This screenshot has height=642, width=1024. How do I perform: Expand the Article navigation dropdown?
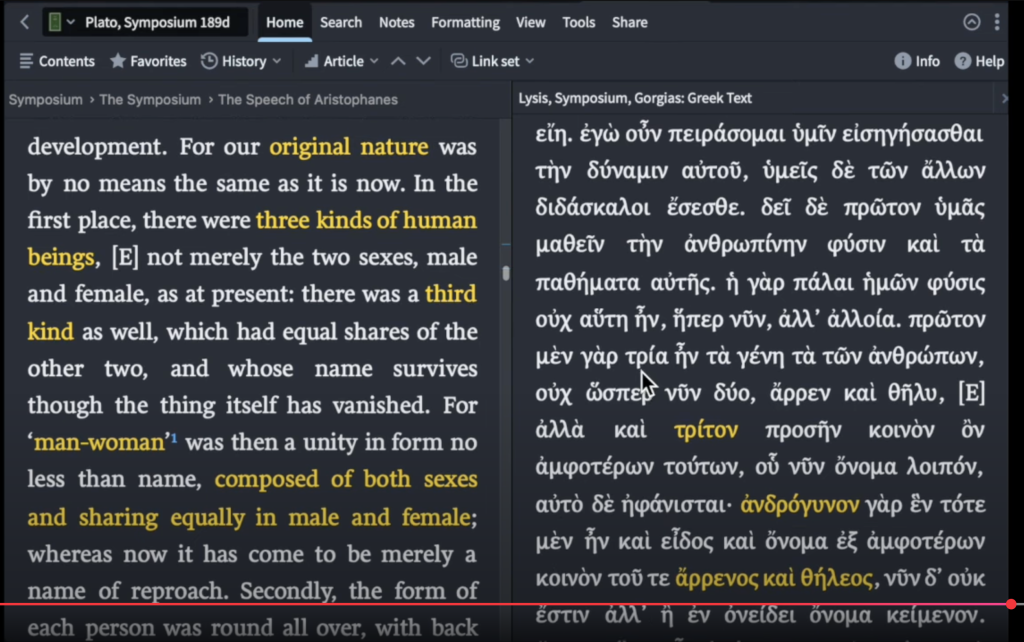point(340,61)
